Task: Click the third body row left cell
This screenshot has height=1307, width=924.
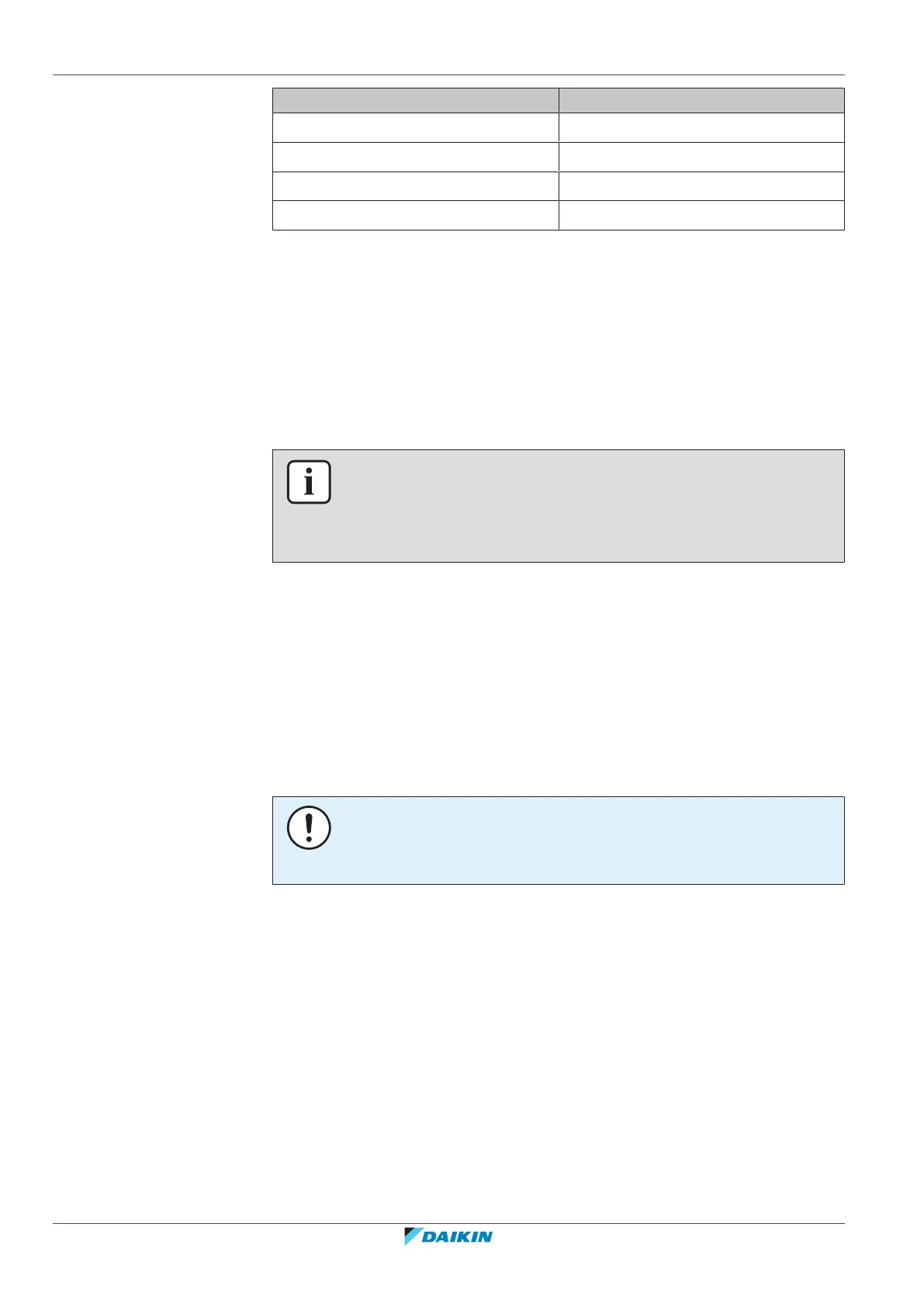Action: [x=415, y=186]
